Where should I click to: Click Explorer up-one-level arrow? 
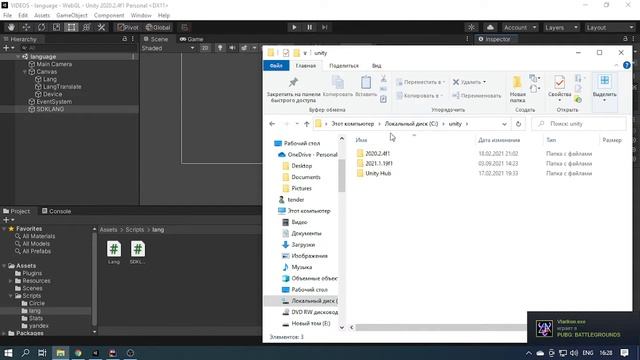coord(307,124)
